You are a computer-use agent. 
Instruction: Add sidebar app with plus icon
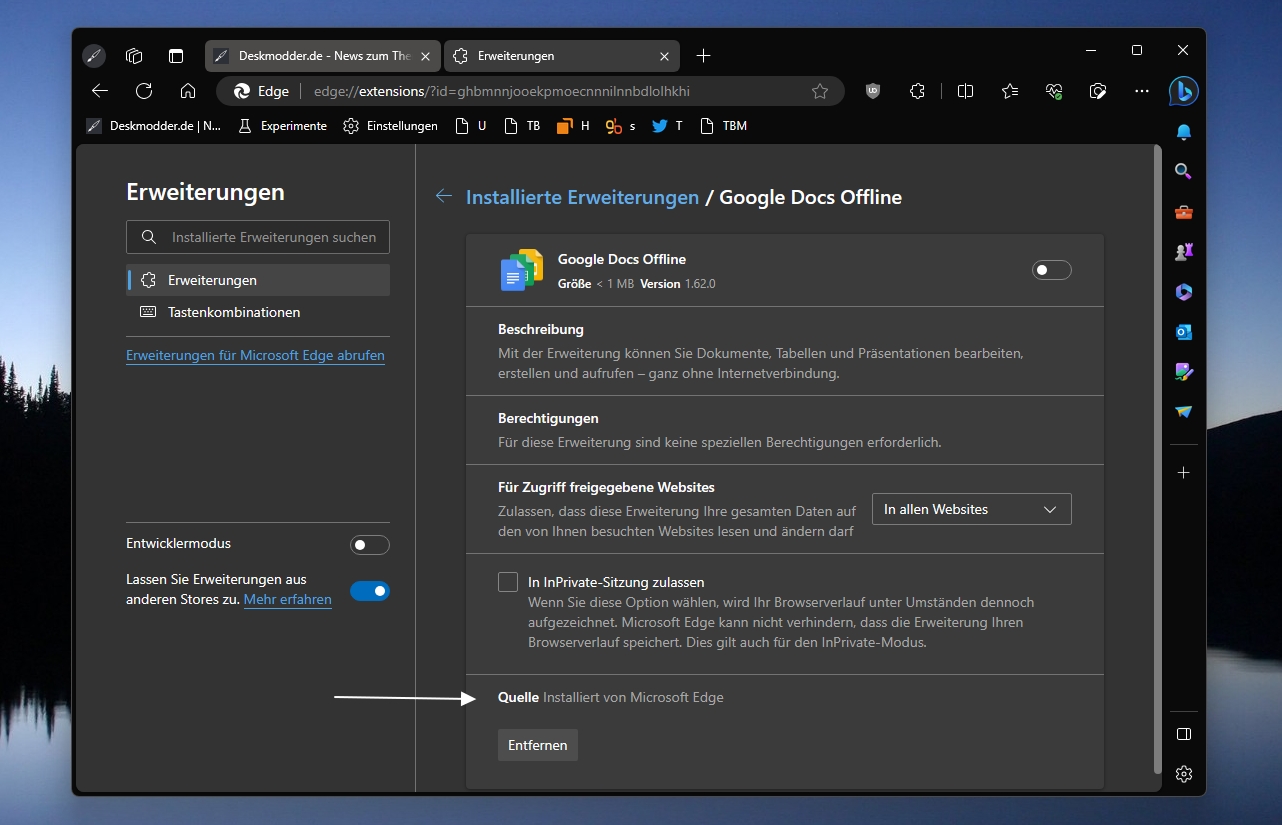pyautogui.click(x=1184, y=472)
